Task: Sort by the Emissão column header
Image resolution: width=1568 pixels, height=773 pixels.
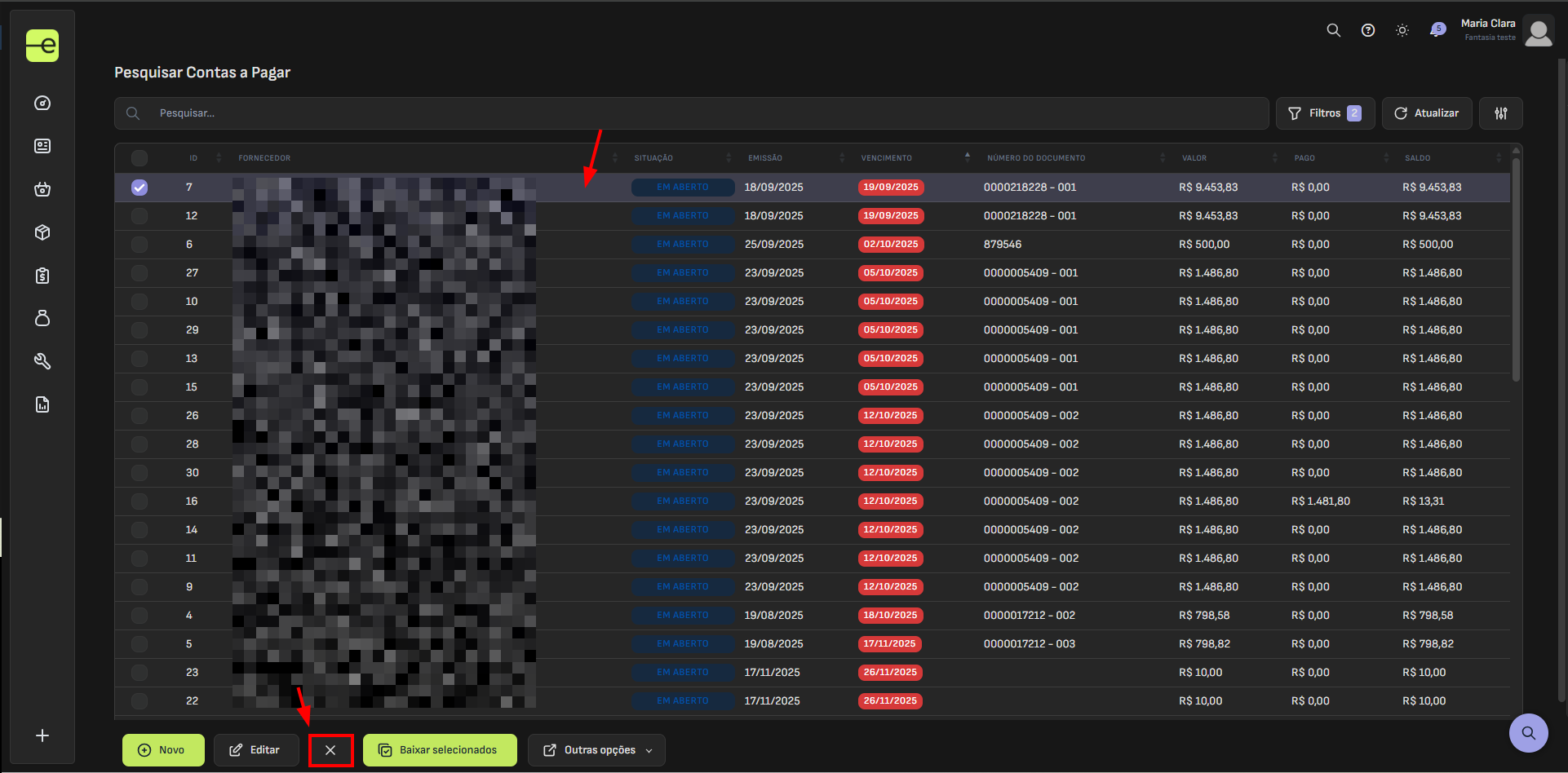Action: (765, 158)
